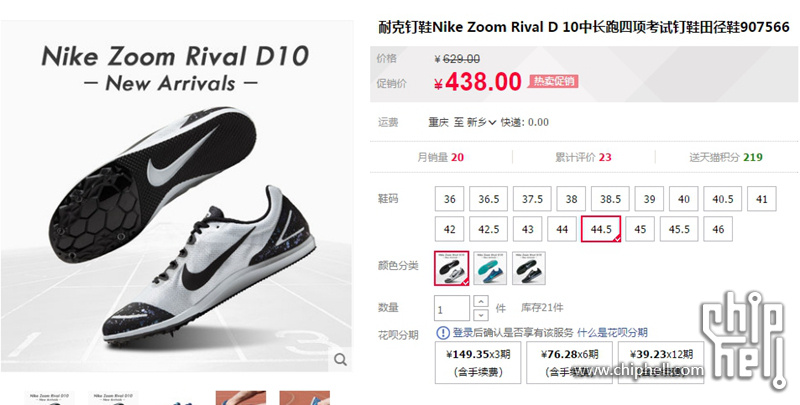Viewport: 800px width, 405px height.
Task: Choose the ¥149.35 x3期 installment plan
Action: point(478,363)
